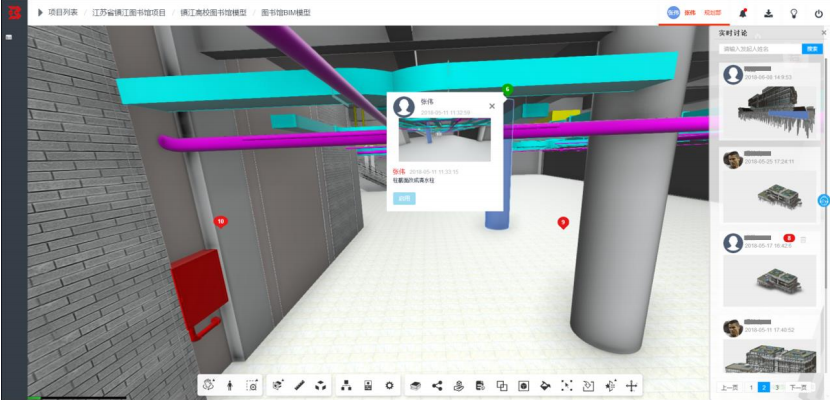Click the screenshot capture tool icon
830x400 pixels.
(x=252, y=386)
